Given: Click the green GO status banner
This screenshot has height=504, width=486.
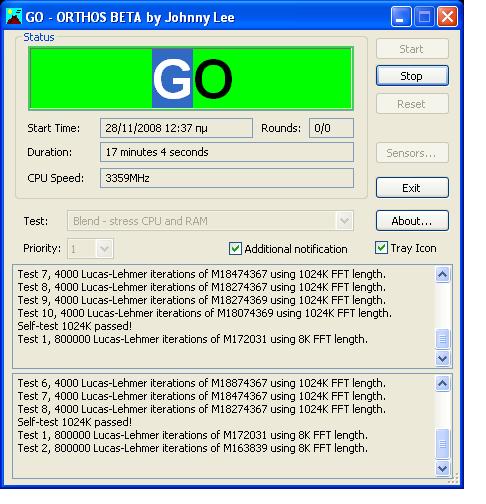Looking at the screenshot, I should [191, 78].
